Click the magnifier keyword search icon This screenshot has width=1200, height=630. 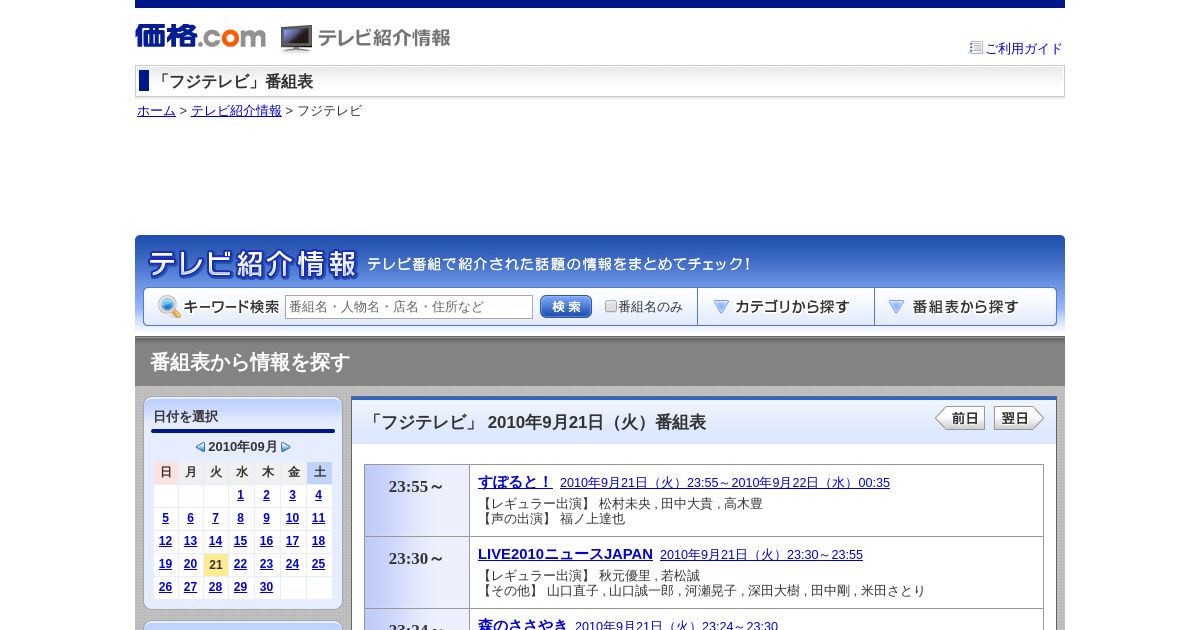169,307
